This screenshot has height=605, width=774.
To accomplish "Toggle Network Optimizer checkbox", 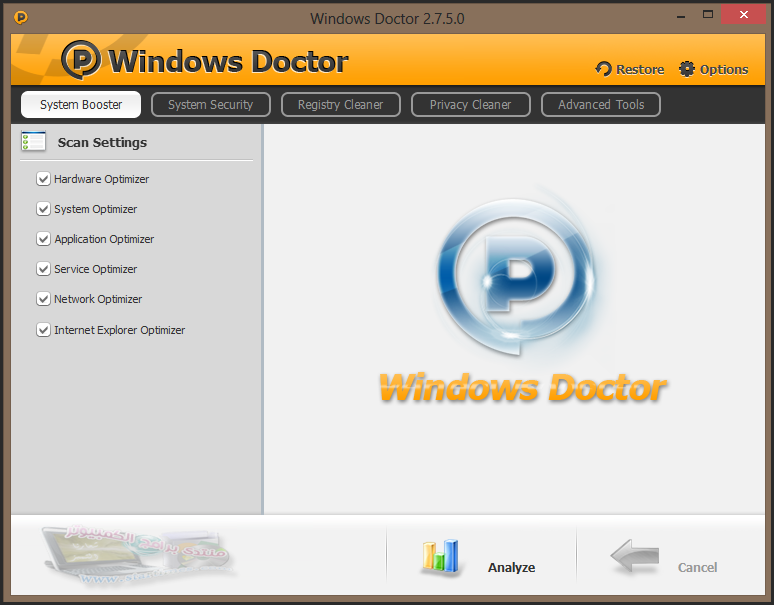I will point(43,299).
